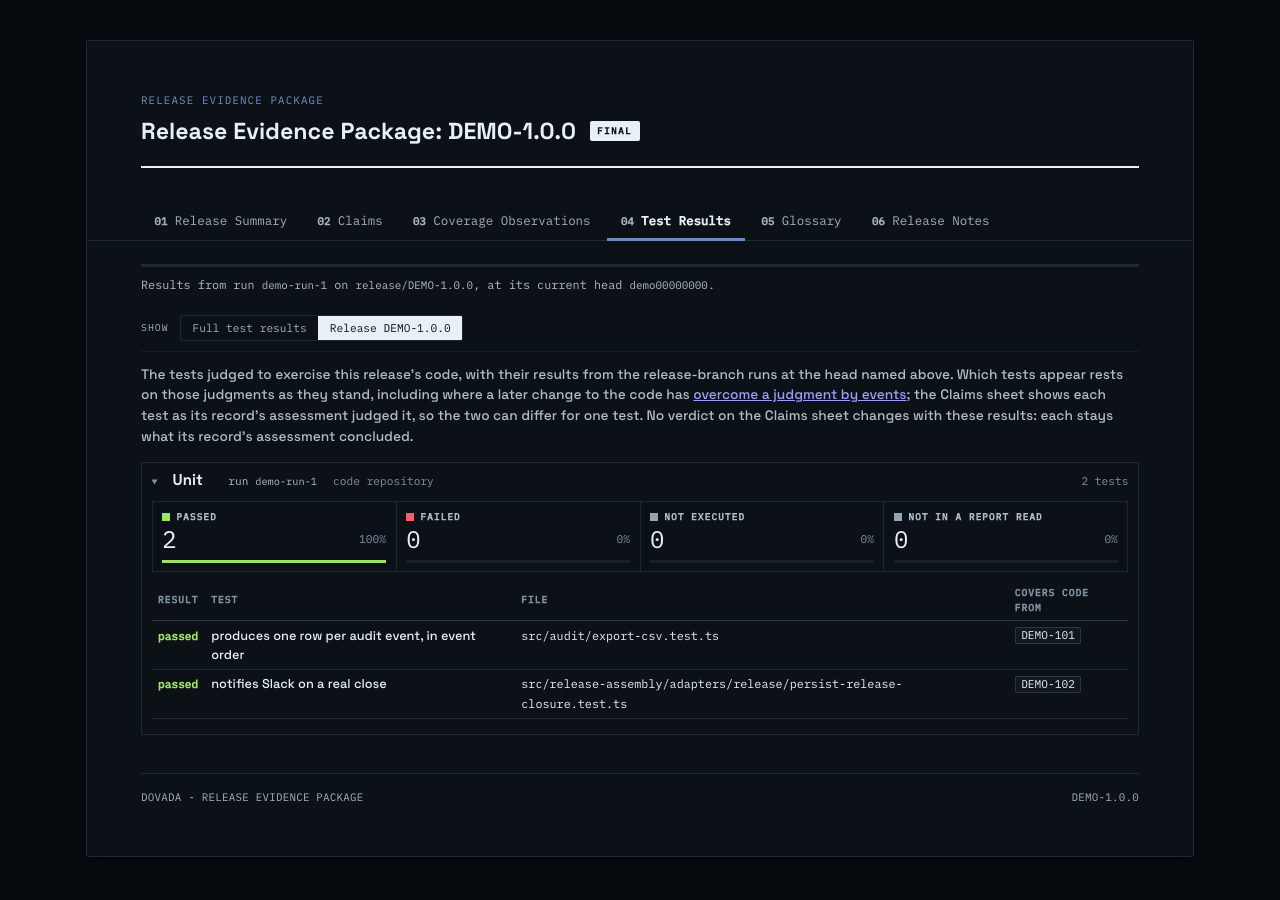Open Coverage Observations tab
1280x900 pixels.
click(501, 221)
